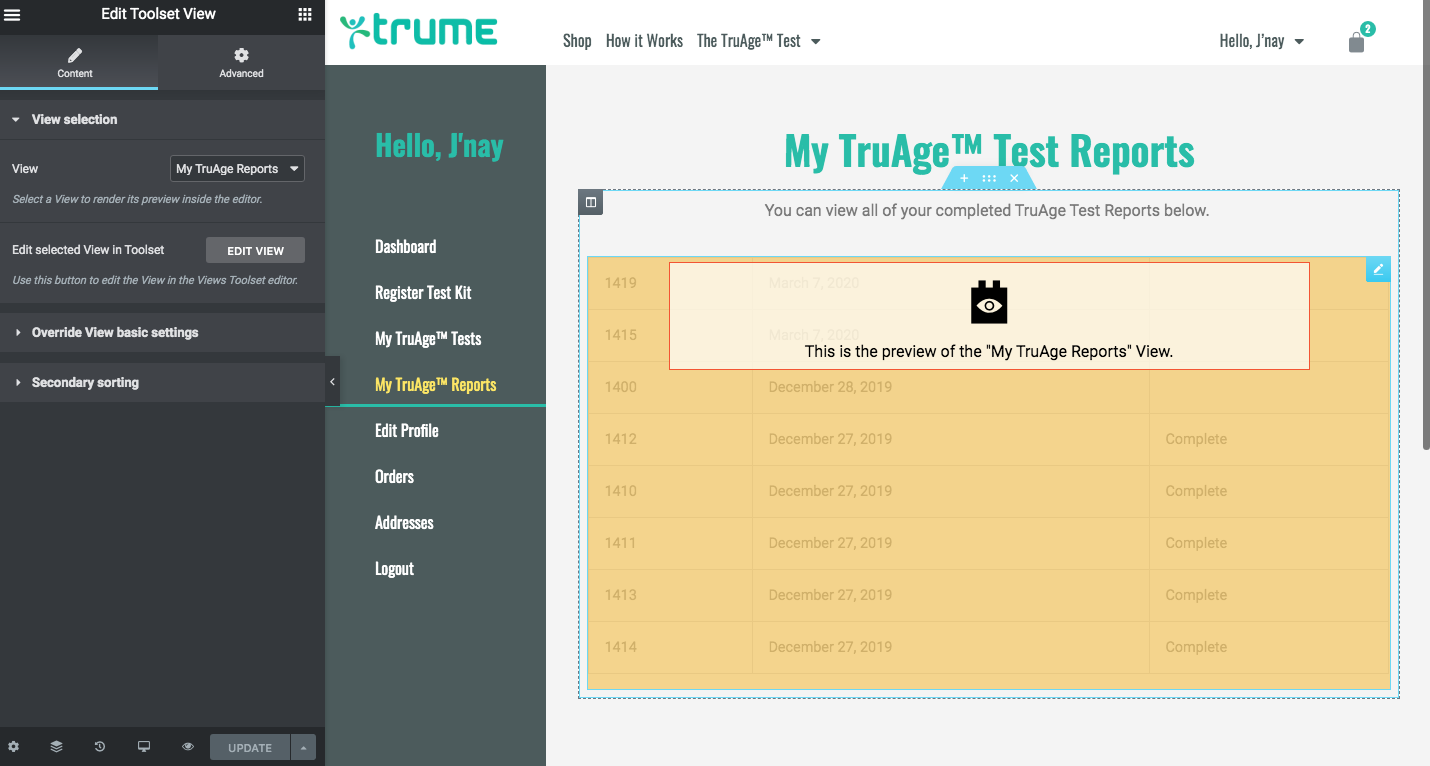Open The TruAge Test menu
This screenshot has height=766, width=1430.
758,41
